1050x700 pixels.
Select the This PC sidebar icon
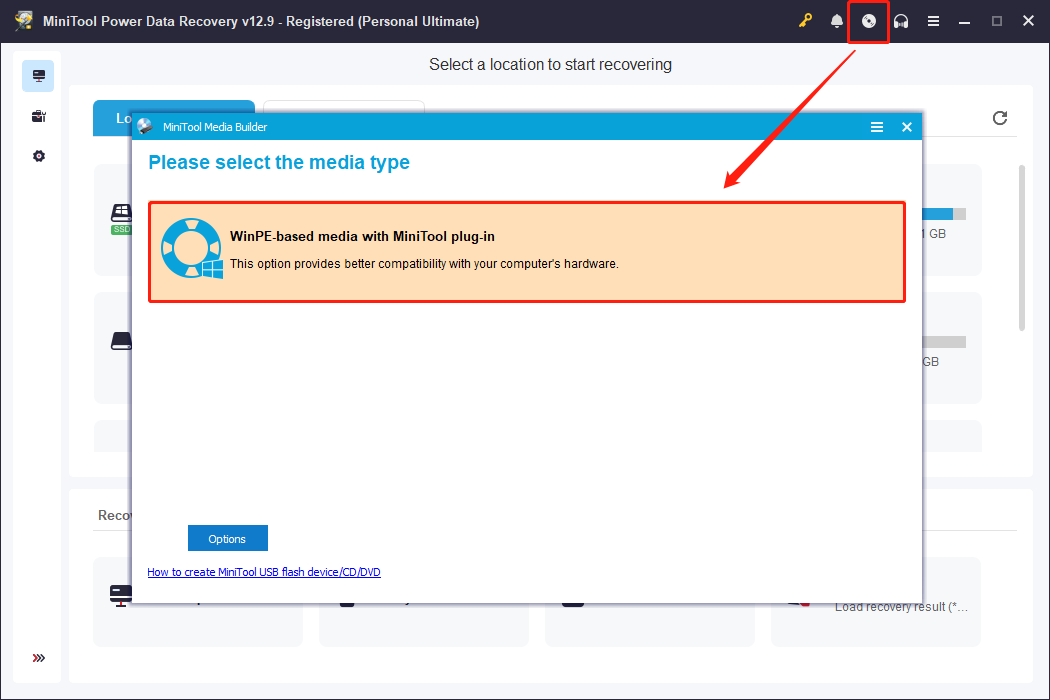click(x=38, y=76)
